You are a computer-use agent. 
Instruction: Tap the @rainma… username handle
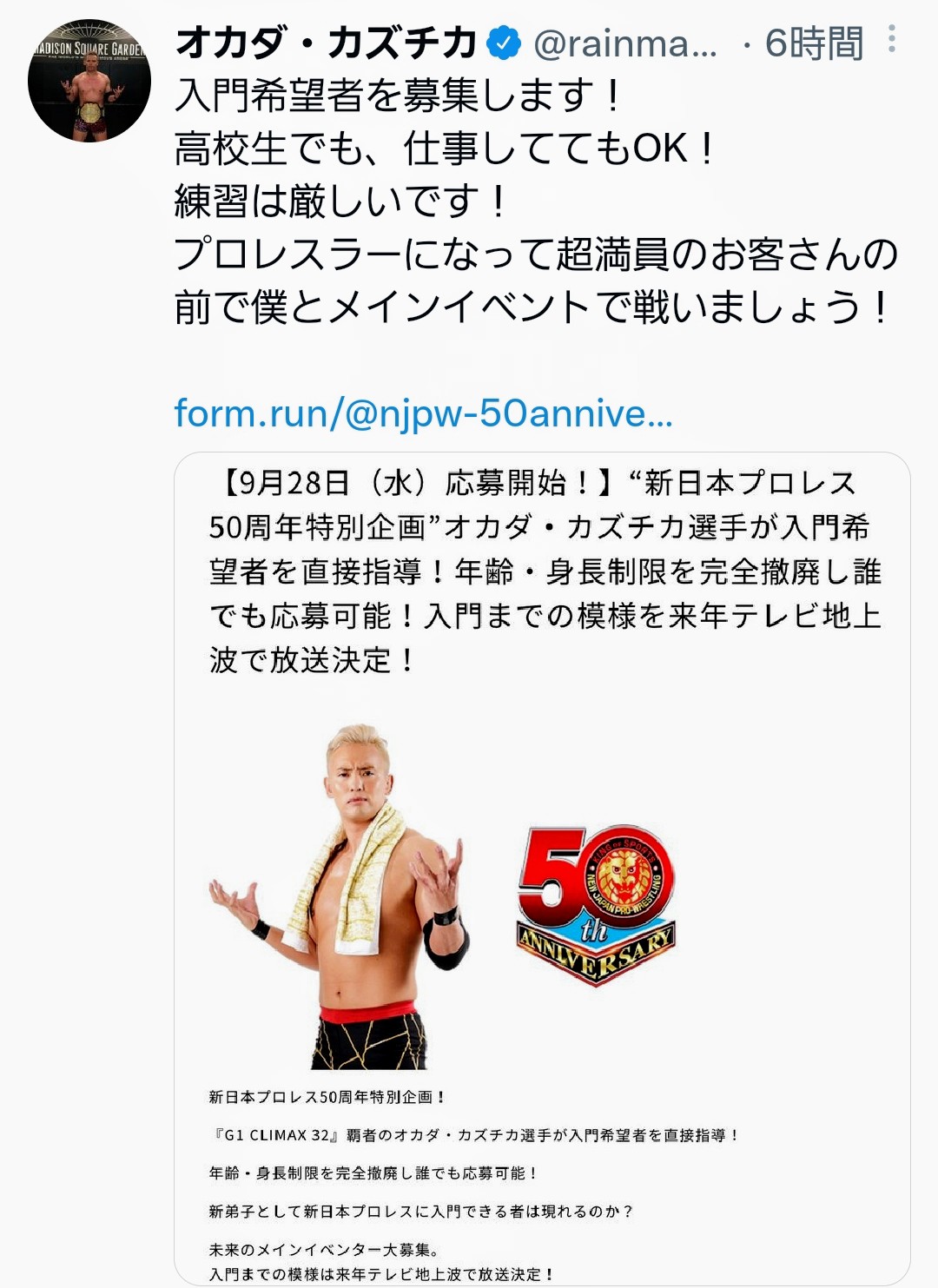625,43
